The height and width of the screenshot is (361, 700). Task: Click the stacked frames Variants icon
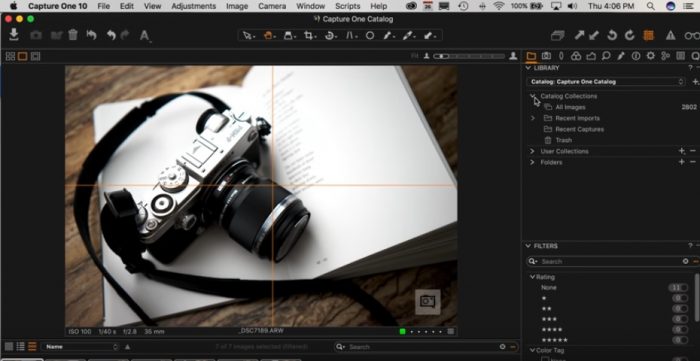click(x=558, y=35)
